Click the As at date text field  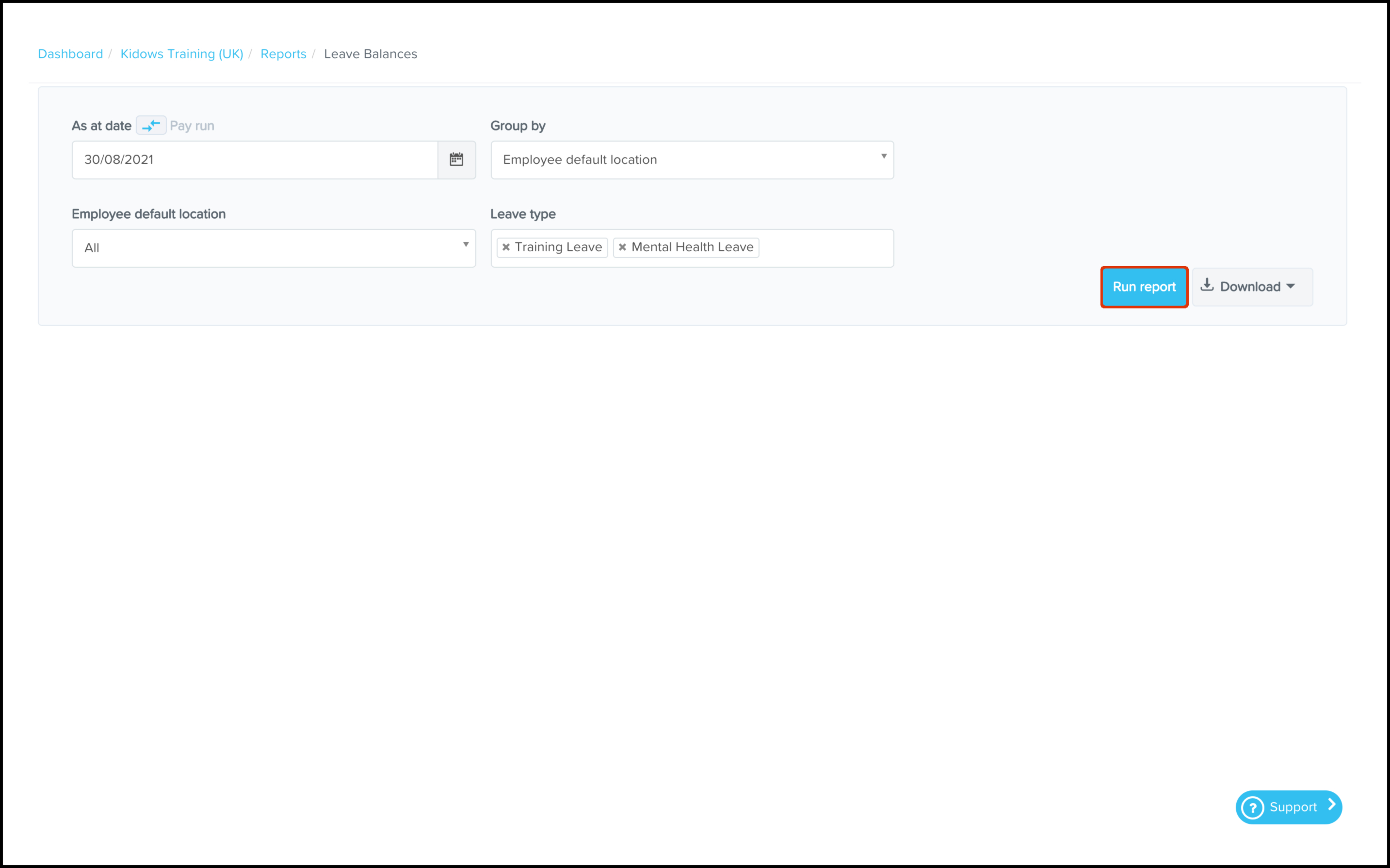(254, 160)
